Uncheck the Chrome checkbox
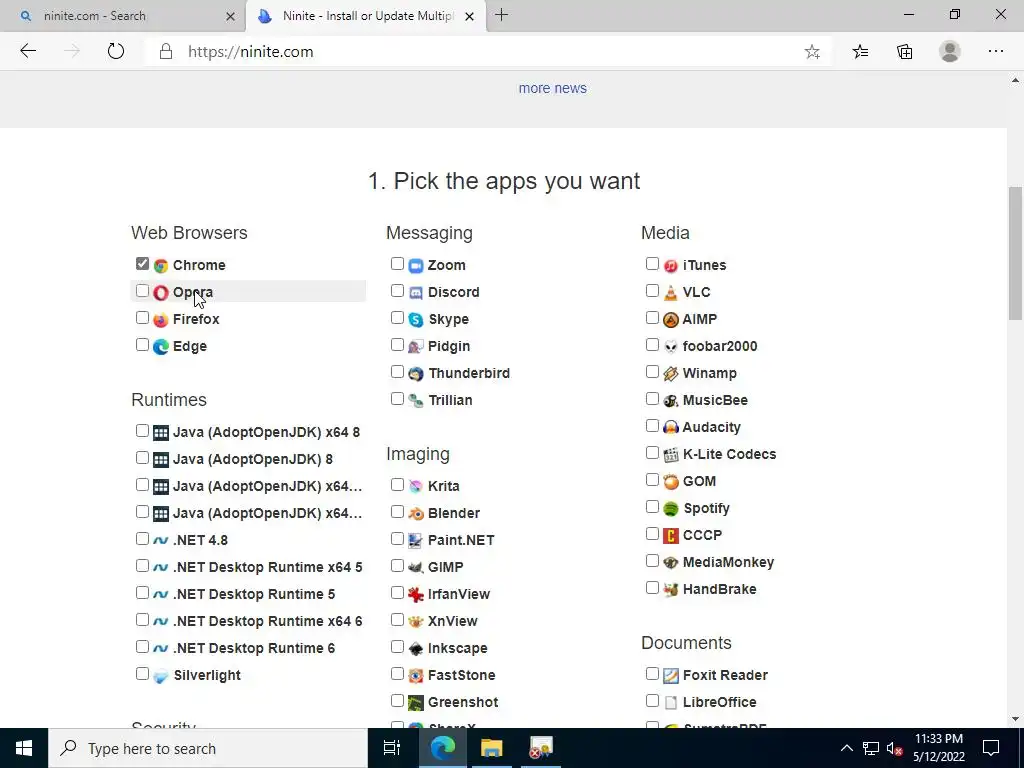 tap(142, 264)
